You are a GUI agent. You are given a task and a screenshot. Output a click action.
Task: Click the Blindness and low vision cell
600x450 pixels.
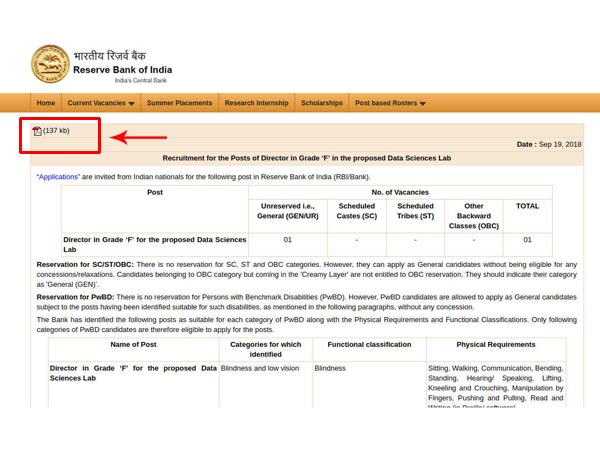pos(260,368)
